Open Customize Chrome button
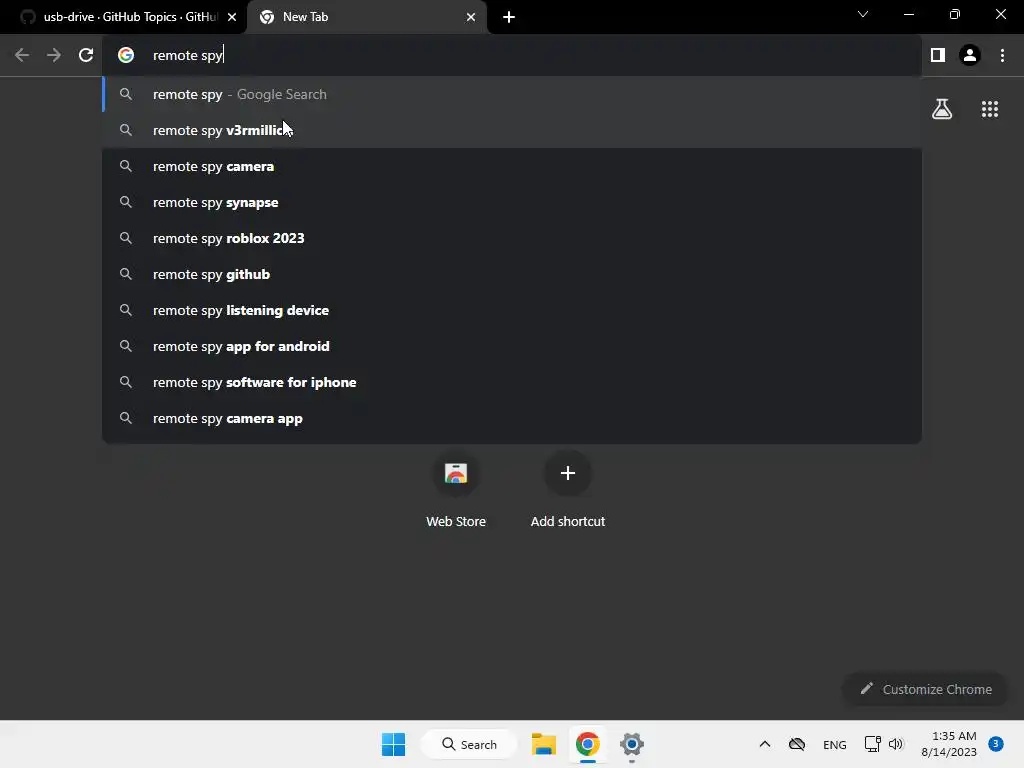 pos(925,689)
